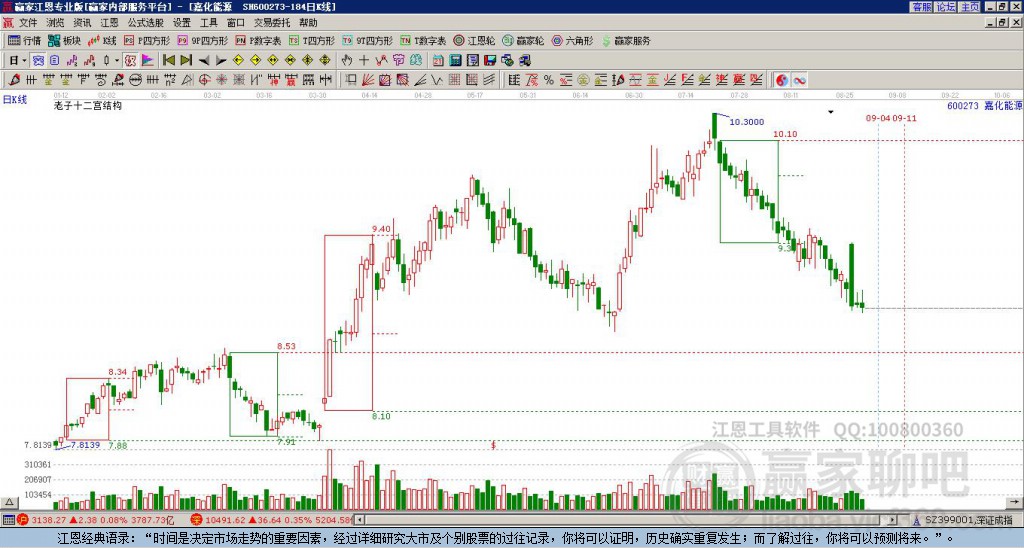Open the 江恩轮 tool
1024x548 pixels.
pyautogui.click(x=474, y=40)
